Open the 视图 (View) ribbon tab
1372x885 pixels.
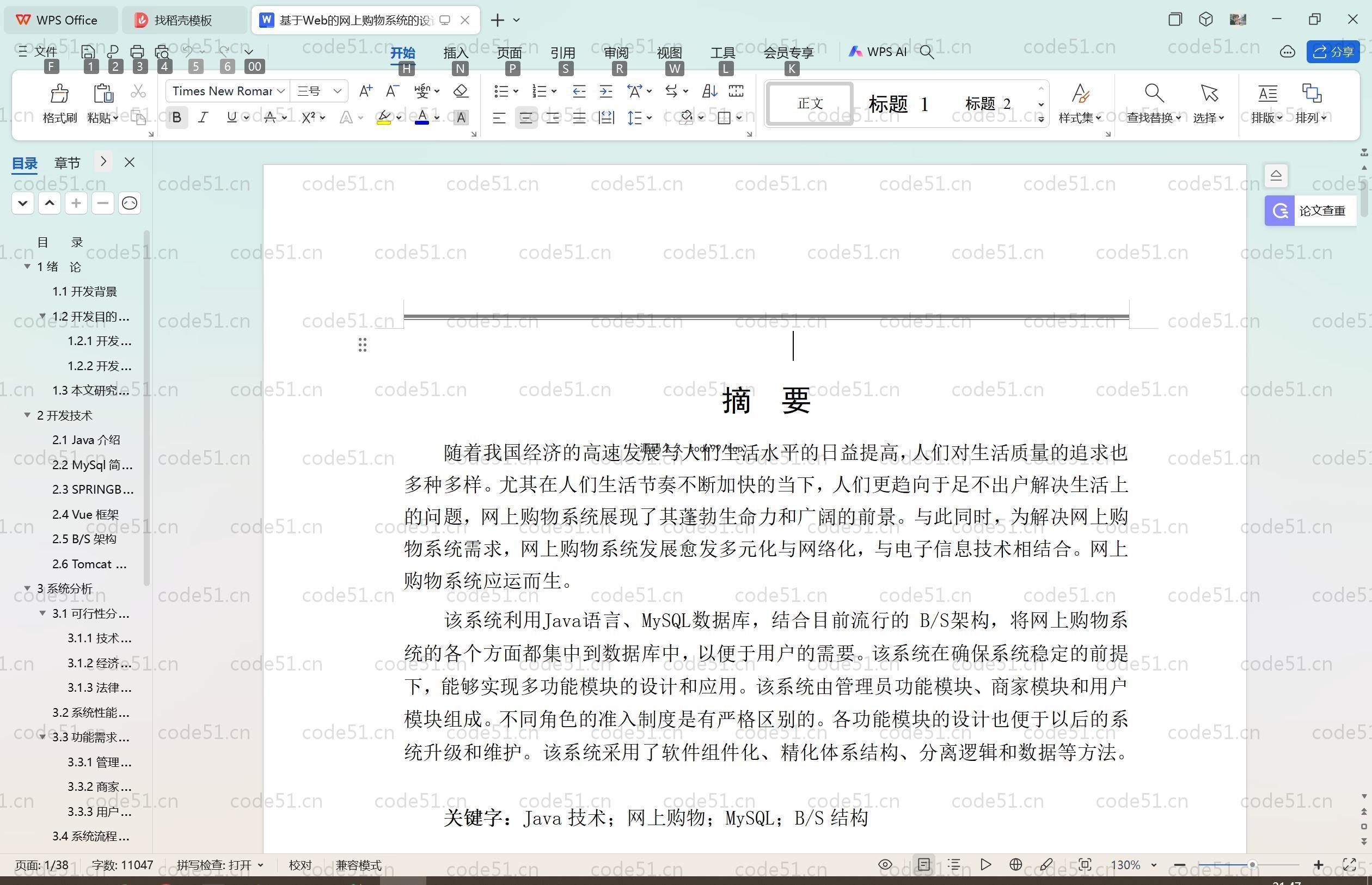click(670, 52)
